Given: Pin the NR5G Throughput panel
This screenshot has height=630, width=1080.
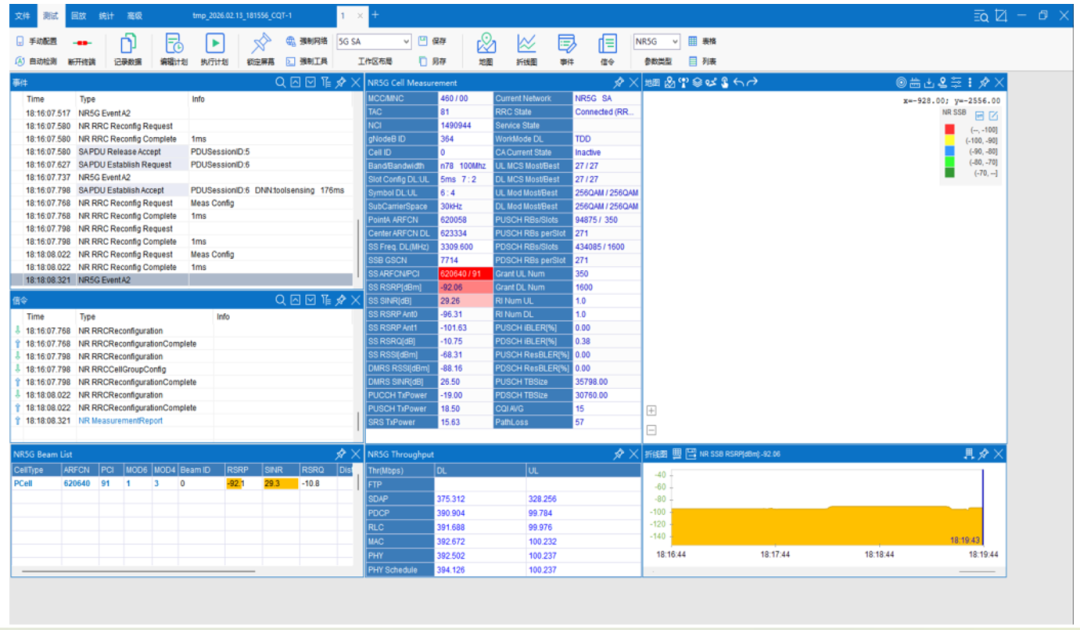Looking at the screenshot, I should pyautogui.click(x=619, y=454).
